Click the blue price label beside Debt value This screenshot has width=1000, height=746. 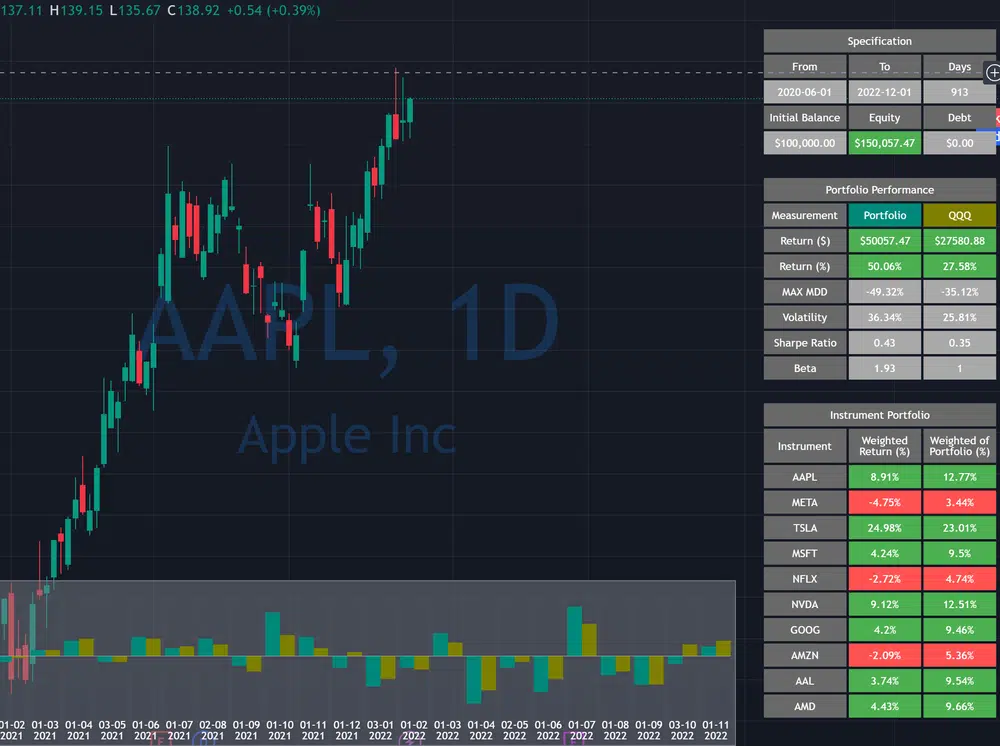point(996,135)
